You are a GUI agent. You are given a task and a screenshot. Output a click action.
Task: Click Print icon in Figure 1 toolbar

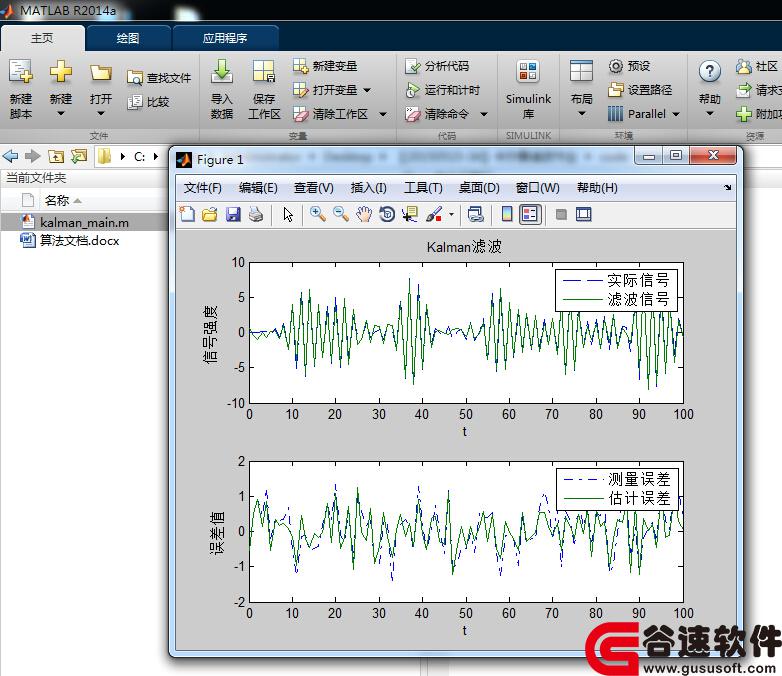(x=256, y=215)
